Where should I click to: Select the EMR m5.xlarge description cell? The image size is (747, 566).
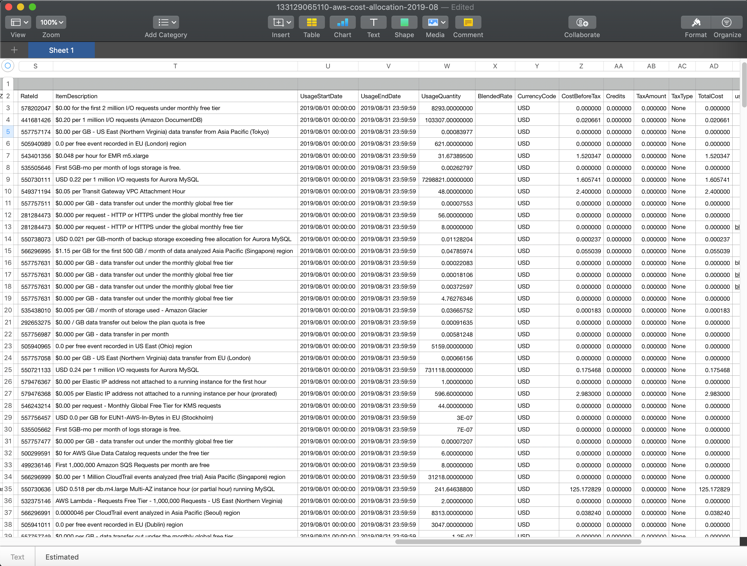(x=175, y=156)
